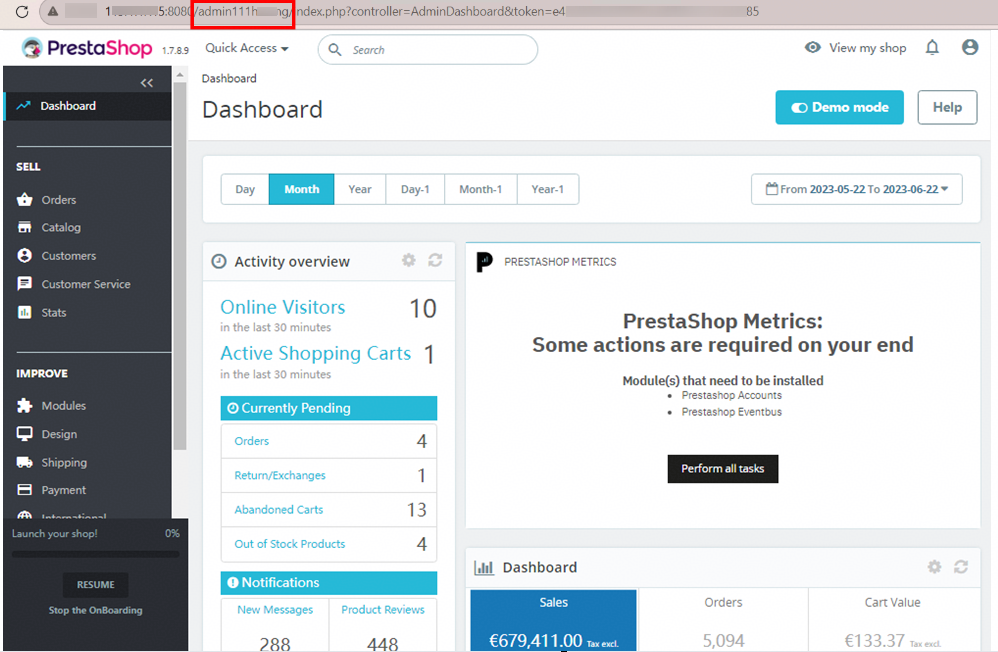Click the calendar icon in date range
The image size is (998, 652).
[x=771, y=188]
